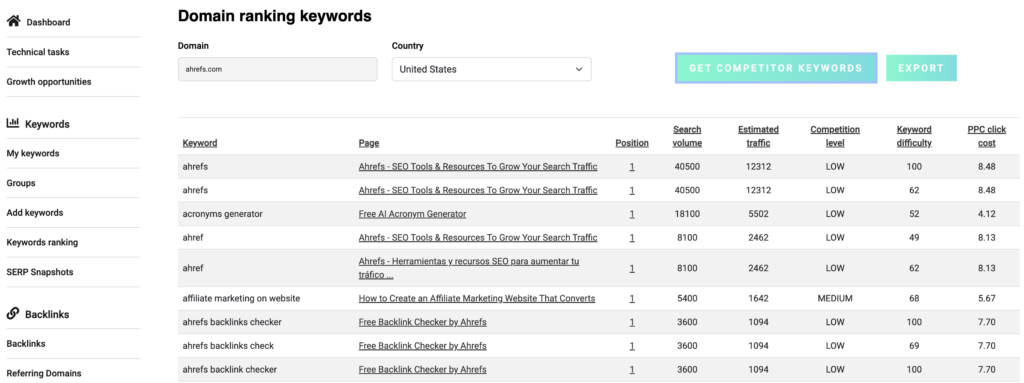
Task: Click position 1 link in 'ahrefs backlinks check' row
Action: (632, 346)
